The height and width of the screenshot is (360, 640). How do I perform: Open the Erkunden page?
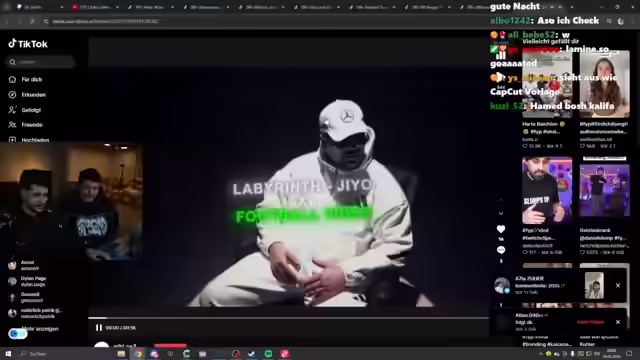point(27,95)
